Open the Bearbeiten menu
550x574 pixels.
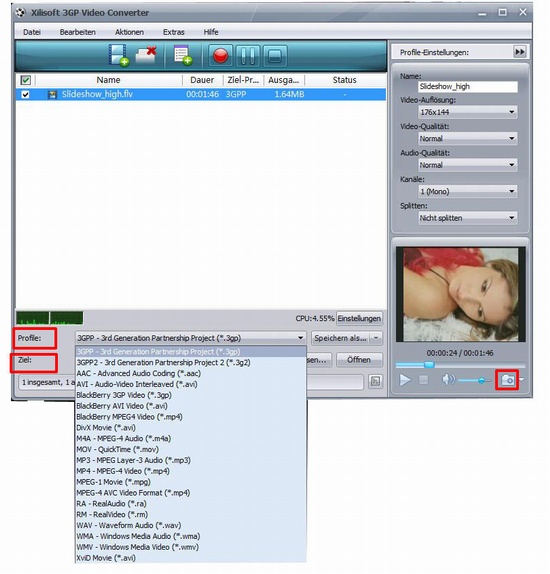[78, 32]
